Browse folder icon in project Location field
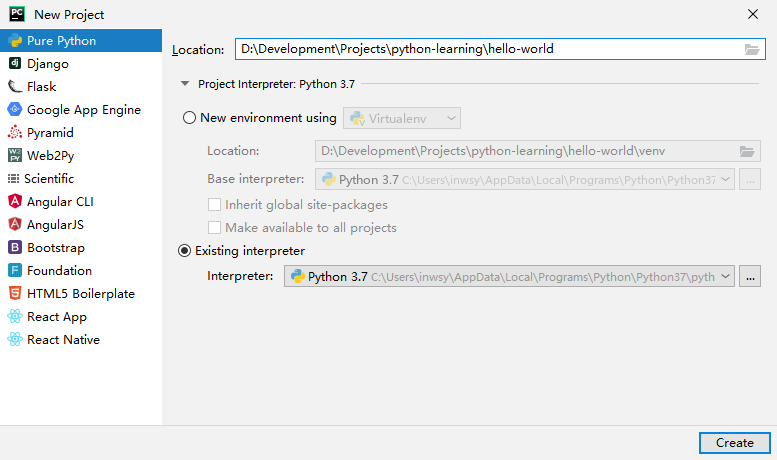 click(x=752, y=49)
